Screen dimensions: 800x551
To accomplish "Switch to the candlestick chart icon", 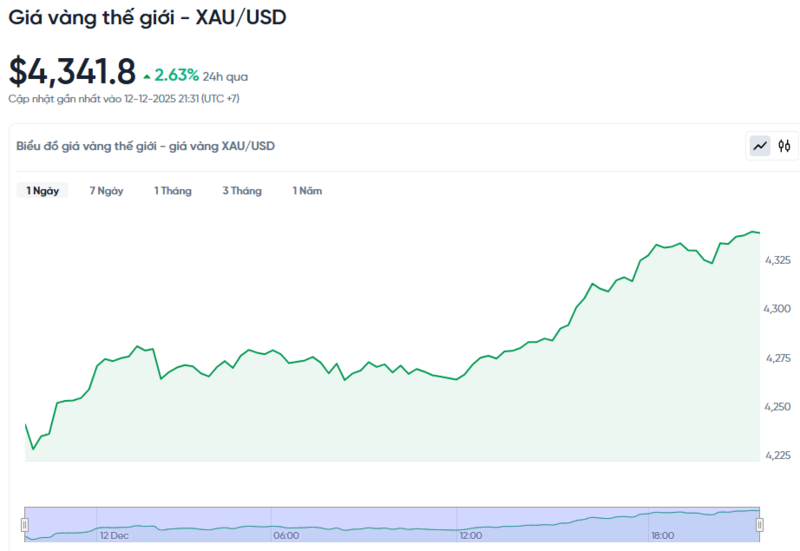I will coord(785,146).
